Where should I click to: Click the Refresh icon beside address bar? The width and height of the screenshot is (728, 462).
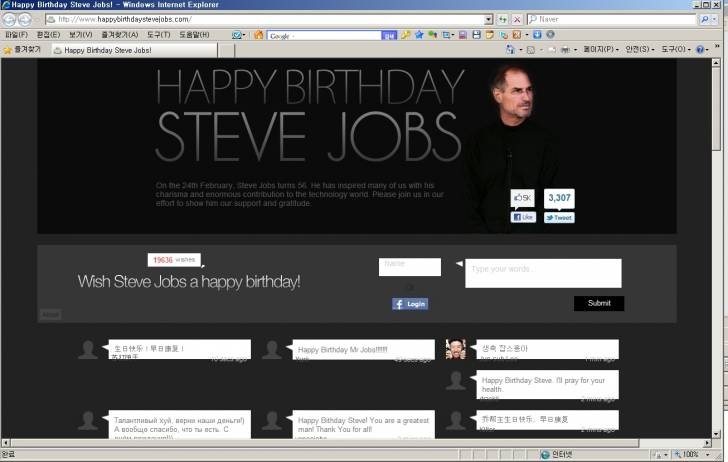[502, 20]
